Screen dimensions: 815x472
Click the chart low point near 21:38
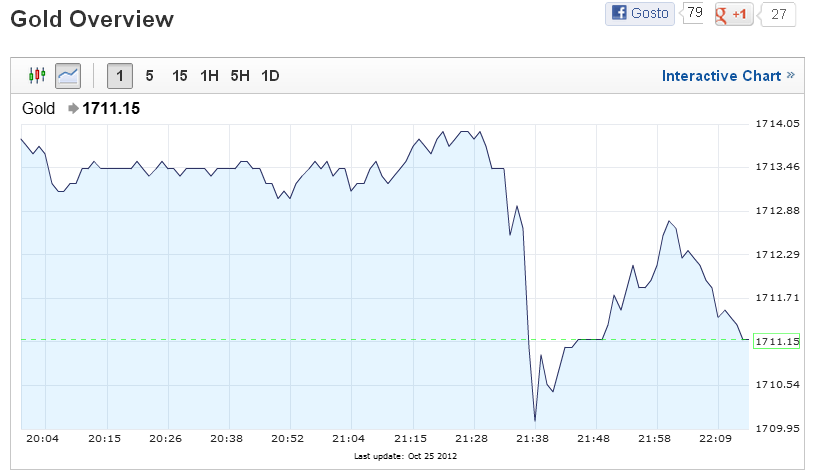click(x=535, y=420)
